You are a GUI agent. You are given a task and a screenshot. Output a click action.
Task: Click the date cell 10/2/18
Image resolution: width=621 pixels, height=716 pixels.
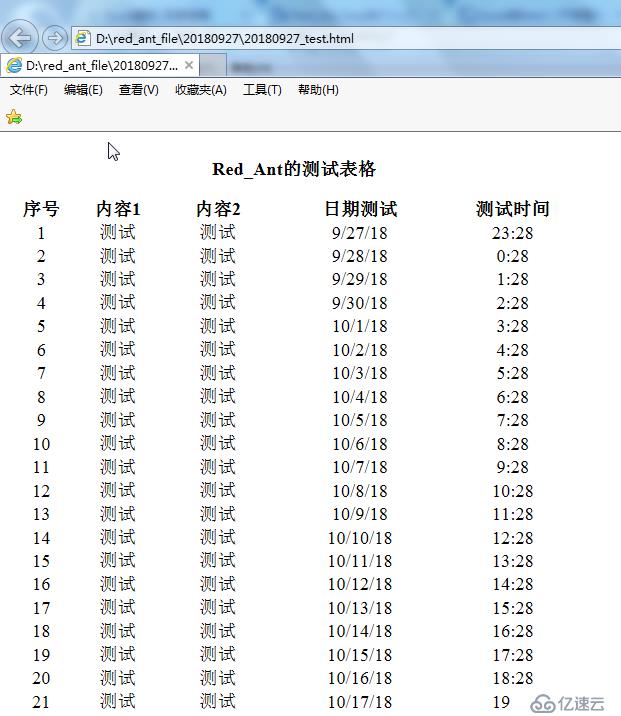point(360,350)
